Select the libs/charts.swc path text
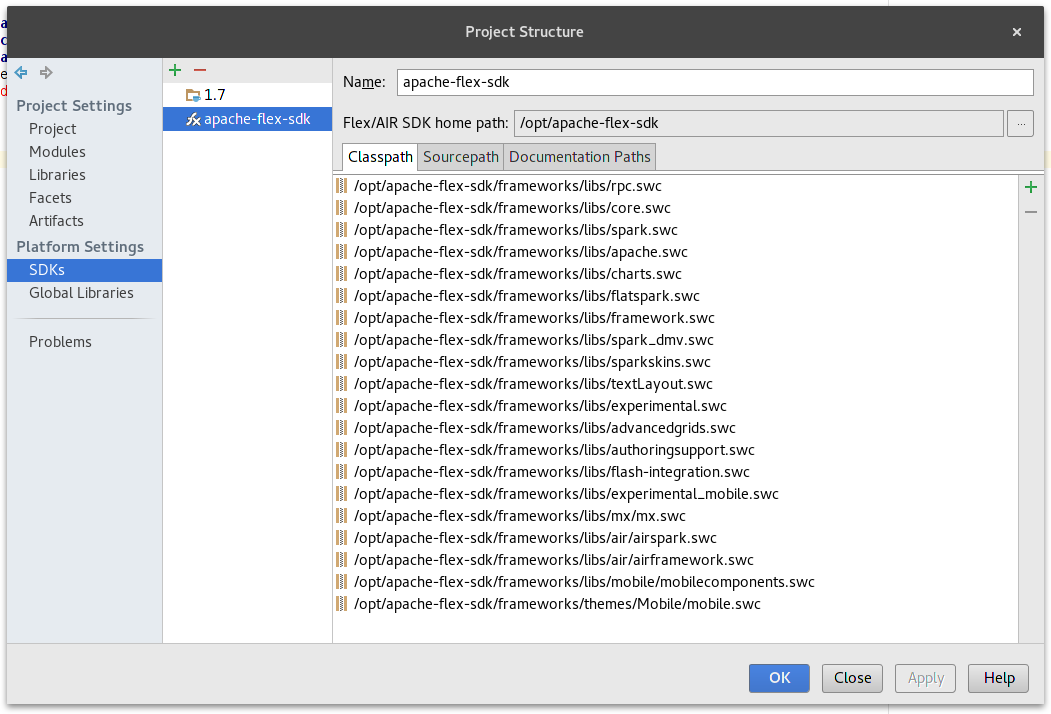This screenshot has width=1051, height=714. coord(518,274)
